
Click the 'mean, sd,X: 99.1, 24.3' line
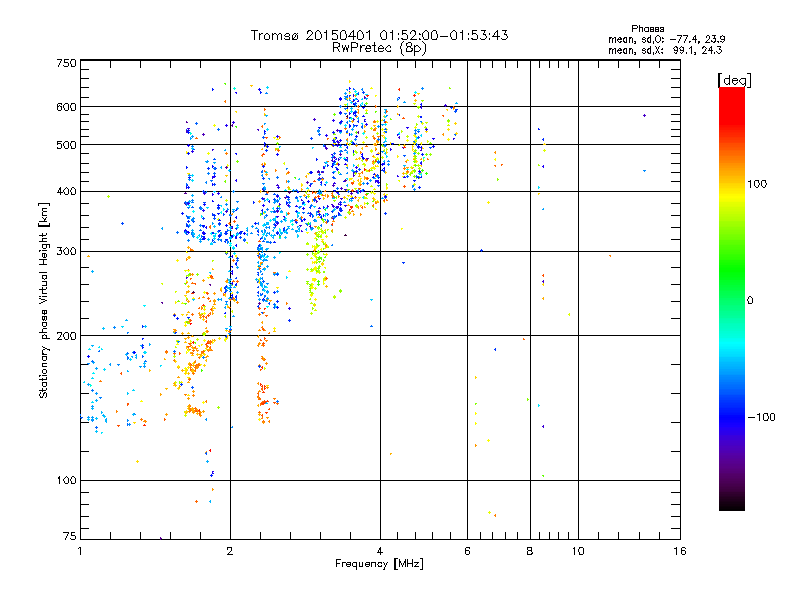coord(665,51)
